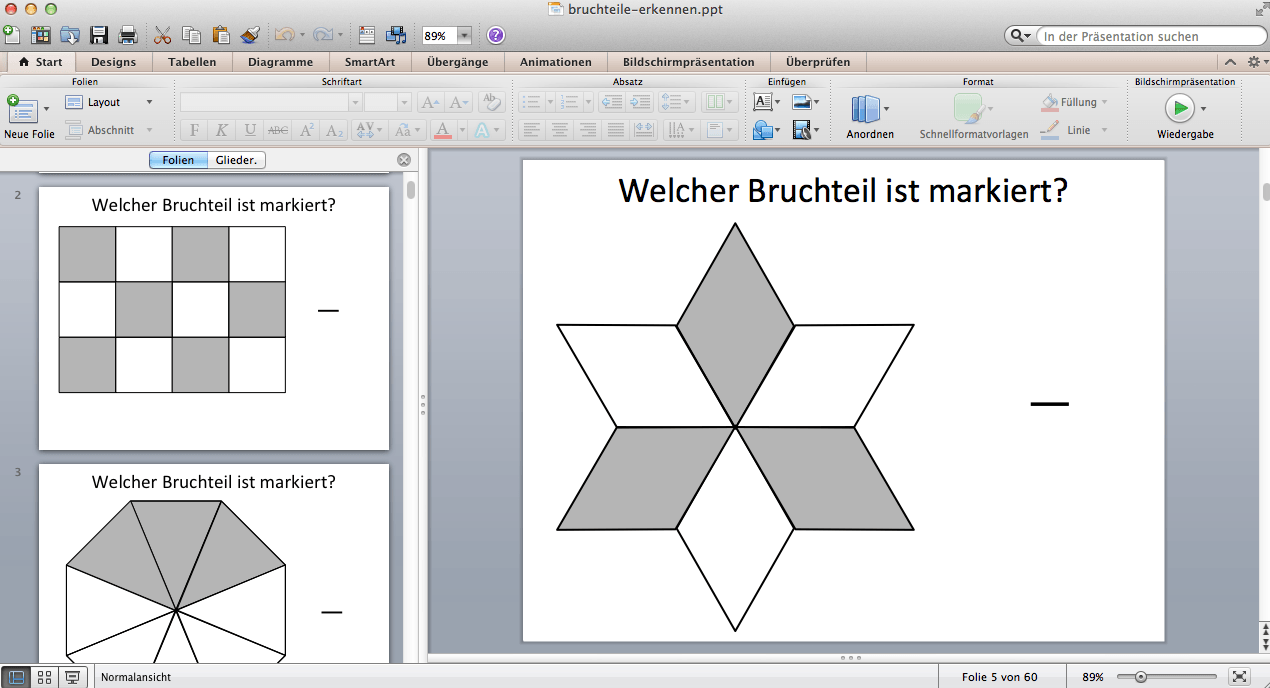The image size is (1270, 688).
Task: Click the Schnellformatvorlagen quick styles icon
Action: (968, 108)
